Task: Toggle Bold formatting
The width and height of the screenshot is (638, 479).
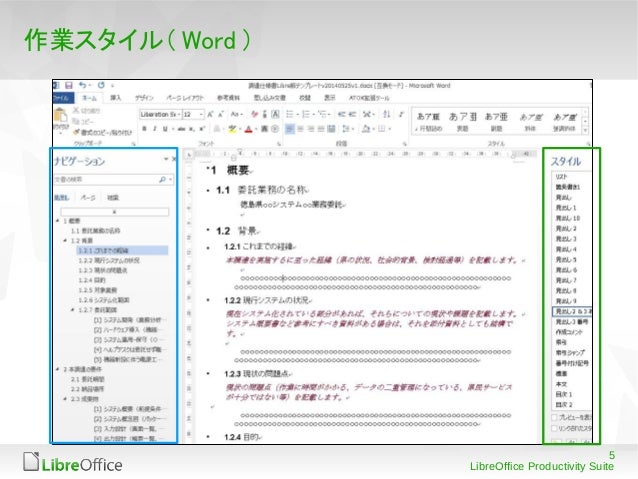Action: [x=144, y=129]
